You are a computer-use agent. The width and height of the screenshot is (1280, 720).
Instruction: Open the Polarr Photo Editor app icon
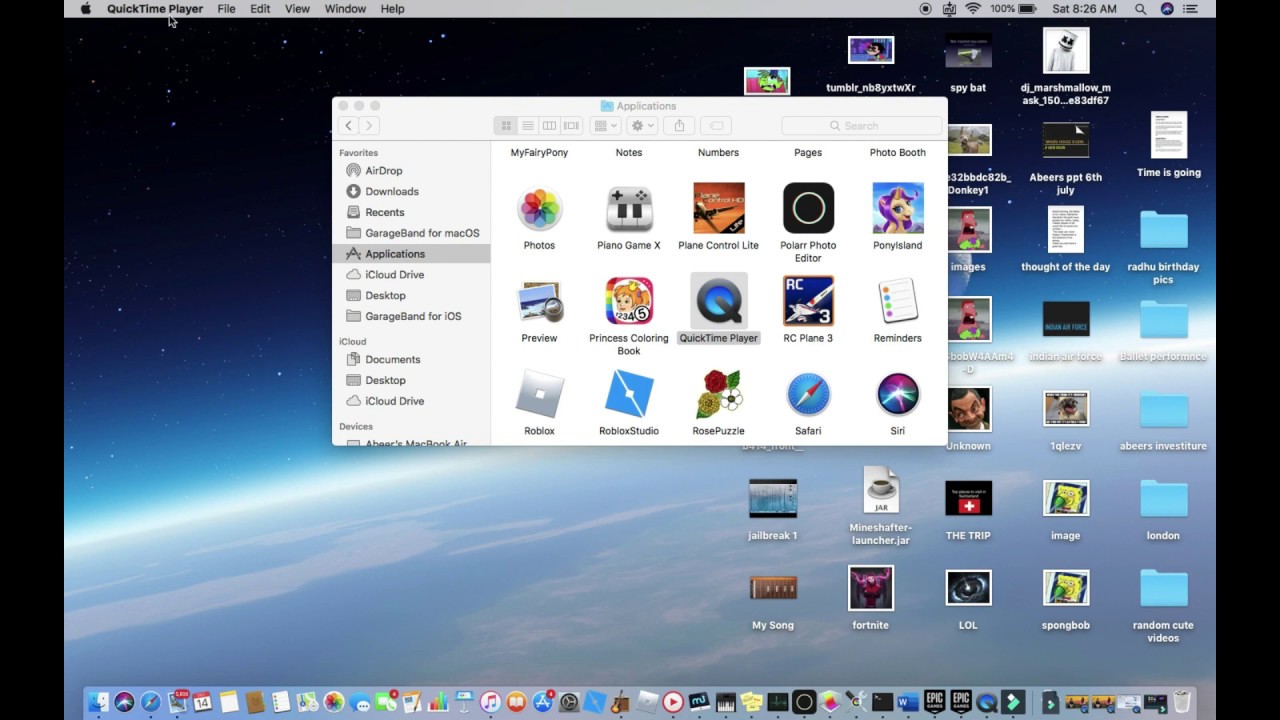(808, 208)
